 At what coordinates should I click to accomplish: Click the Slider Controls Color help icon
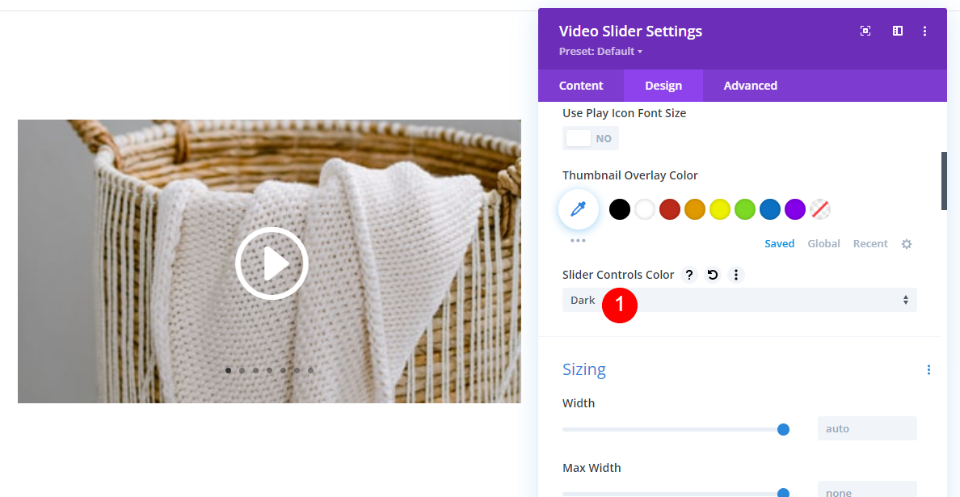coord(689,275)
